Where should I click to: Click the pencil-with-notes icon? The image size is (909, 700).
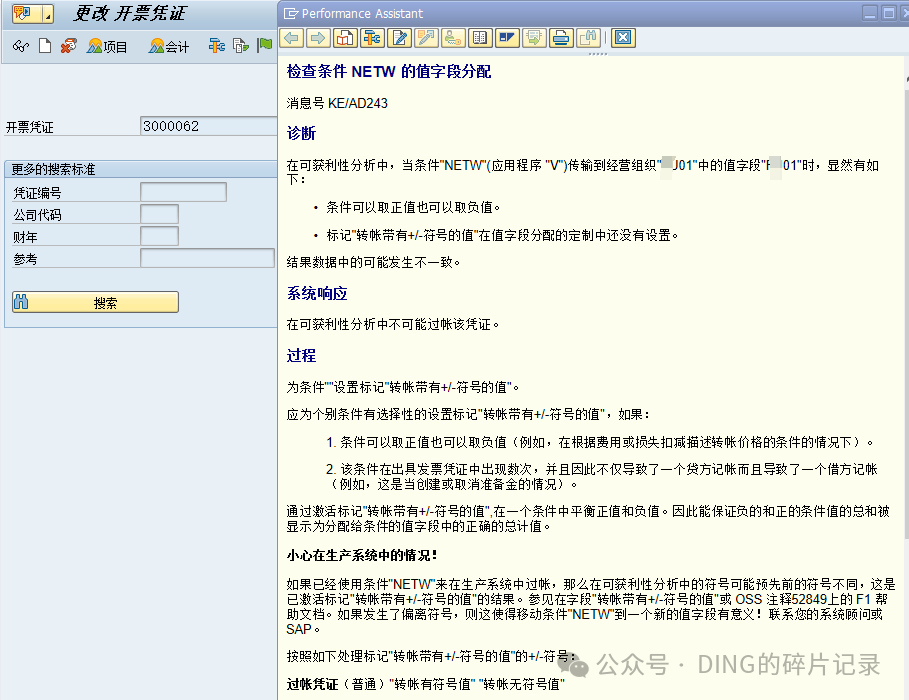pos(426,38)
